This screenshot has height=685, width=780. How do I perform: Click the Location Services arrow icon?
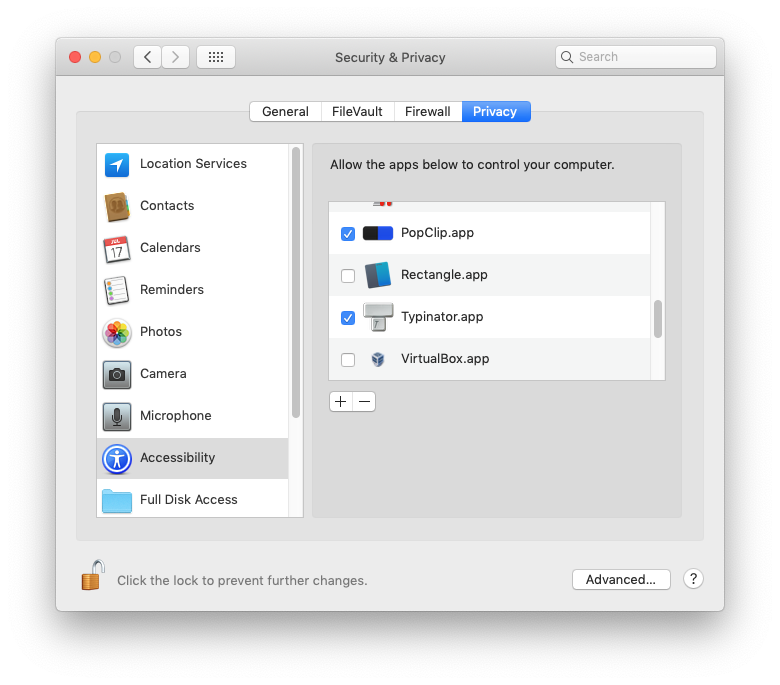117,165
